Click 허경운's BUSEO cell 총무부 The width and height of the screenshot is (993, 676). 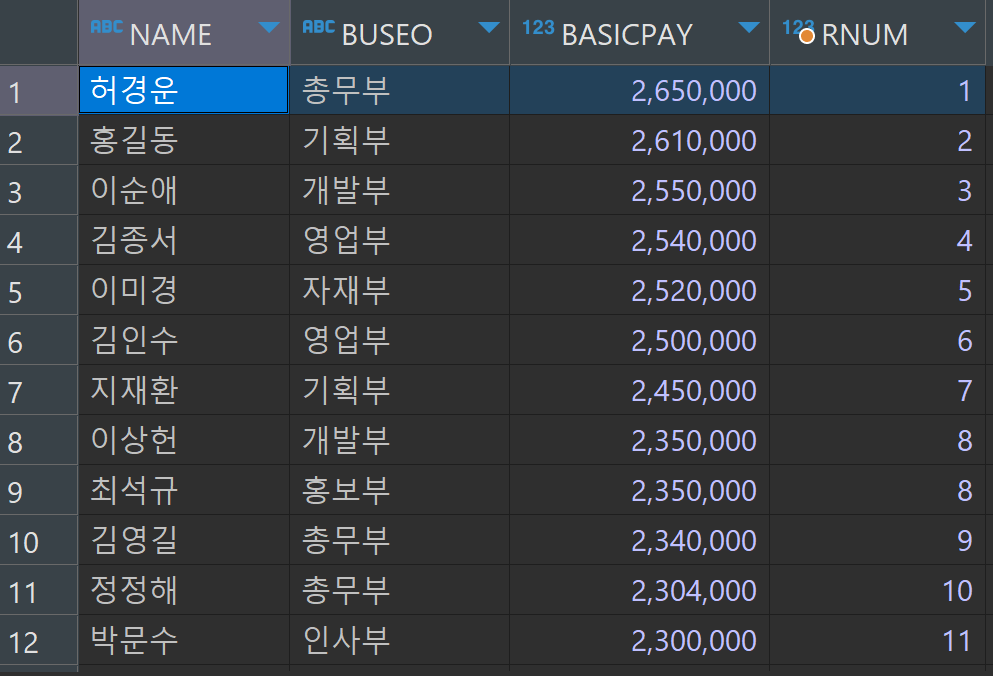[x=400, y=91]
